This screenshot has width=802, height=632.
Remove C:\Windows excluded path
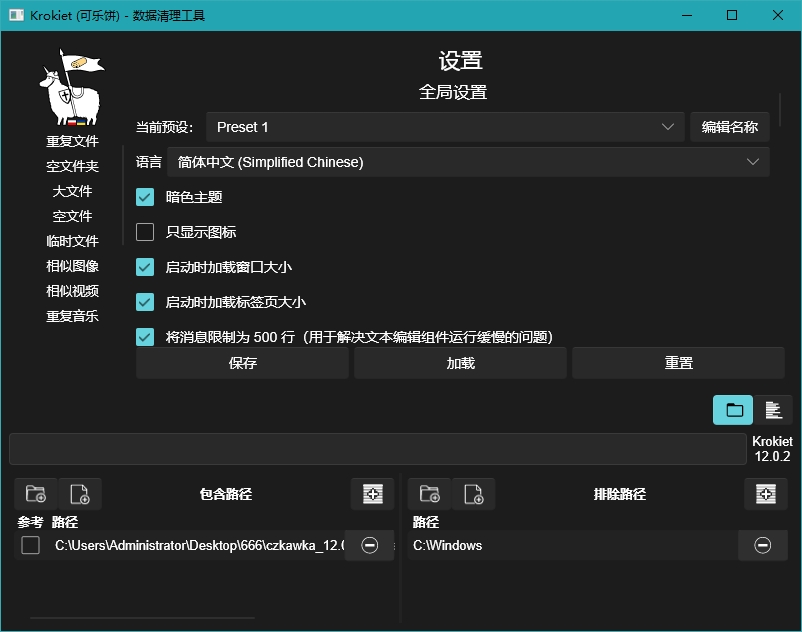[762, 545]
